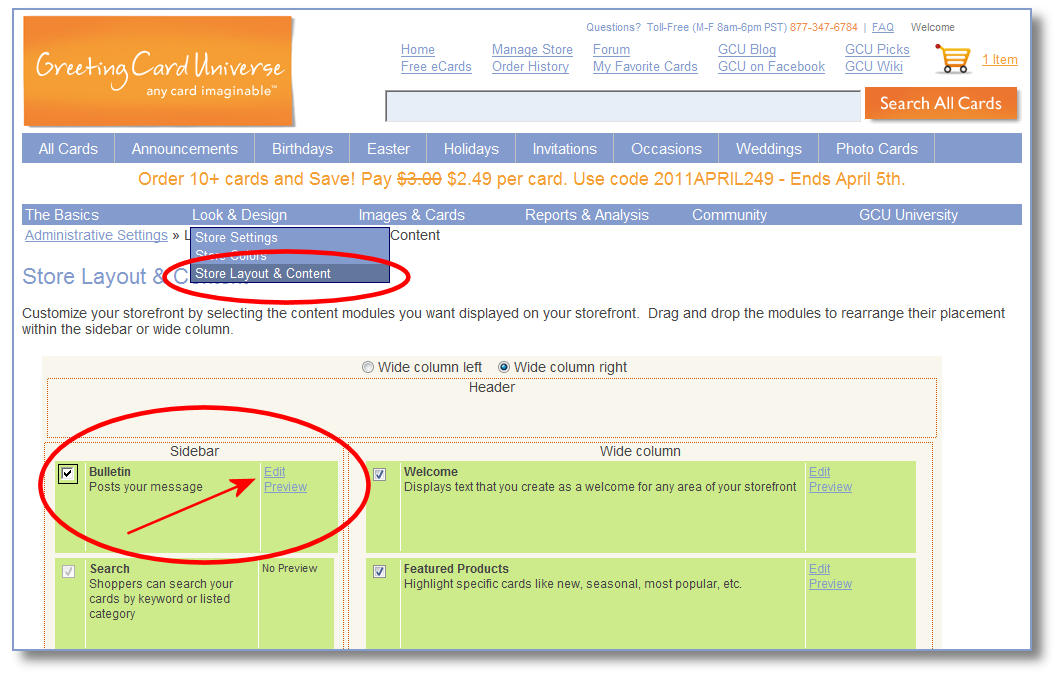Go to Photo Cards category

[x=876, y=149]
